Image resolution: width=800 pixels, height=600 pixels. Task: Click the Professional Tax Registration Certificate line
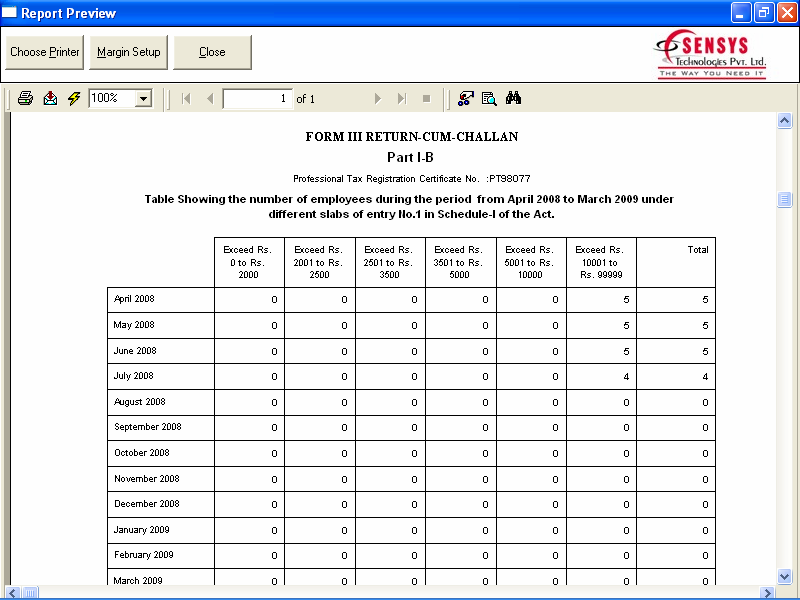pyautogui.click(x=412, y=179)
